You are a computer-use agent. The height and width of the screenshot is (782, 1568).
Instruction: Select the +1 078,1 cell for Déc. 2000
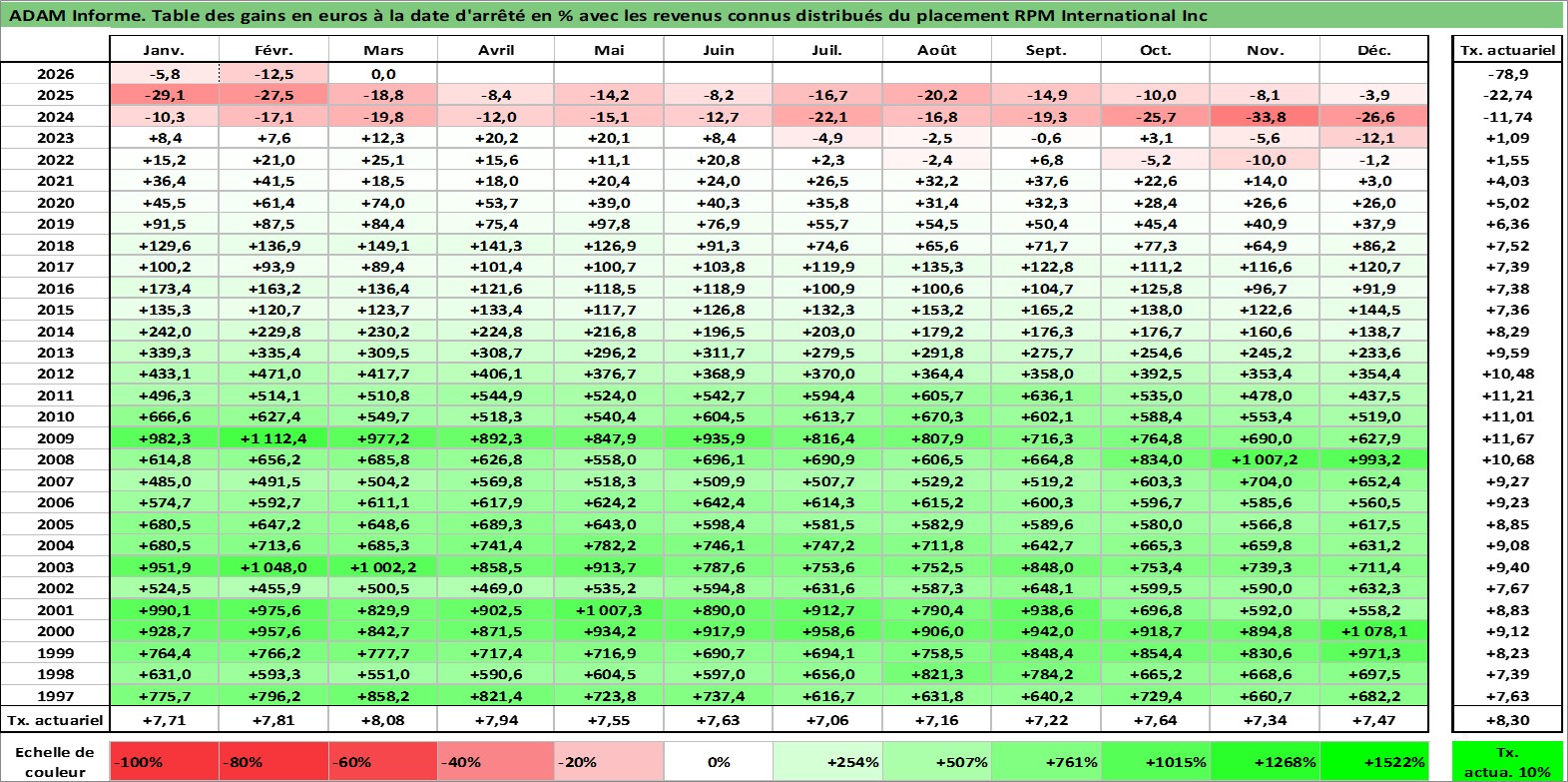1373,631
